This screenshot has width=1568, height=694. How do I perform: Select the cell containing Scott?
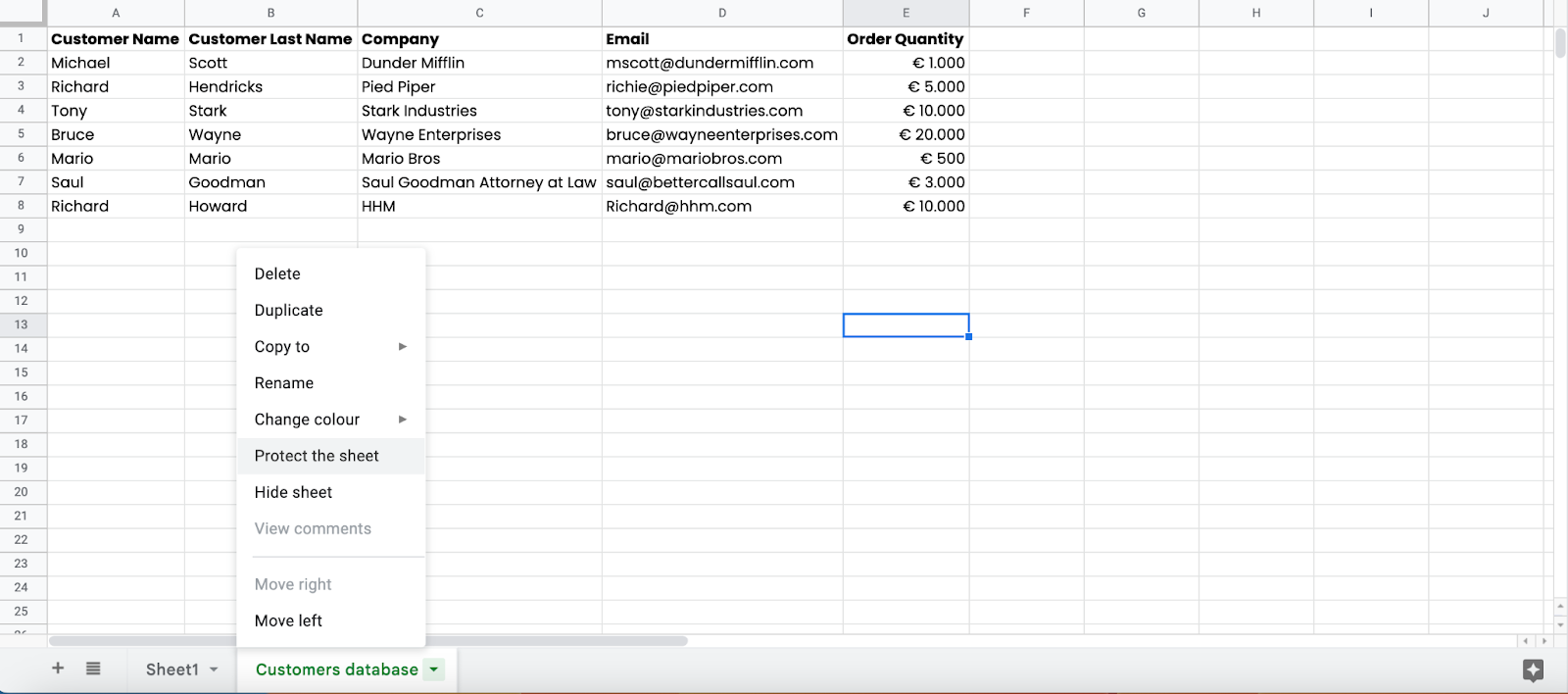271,63
